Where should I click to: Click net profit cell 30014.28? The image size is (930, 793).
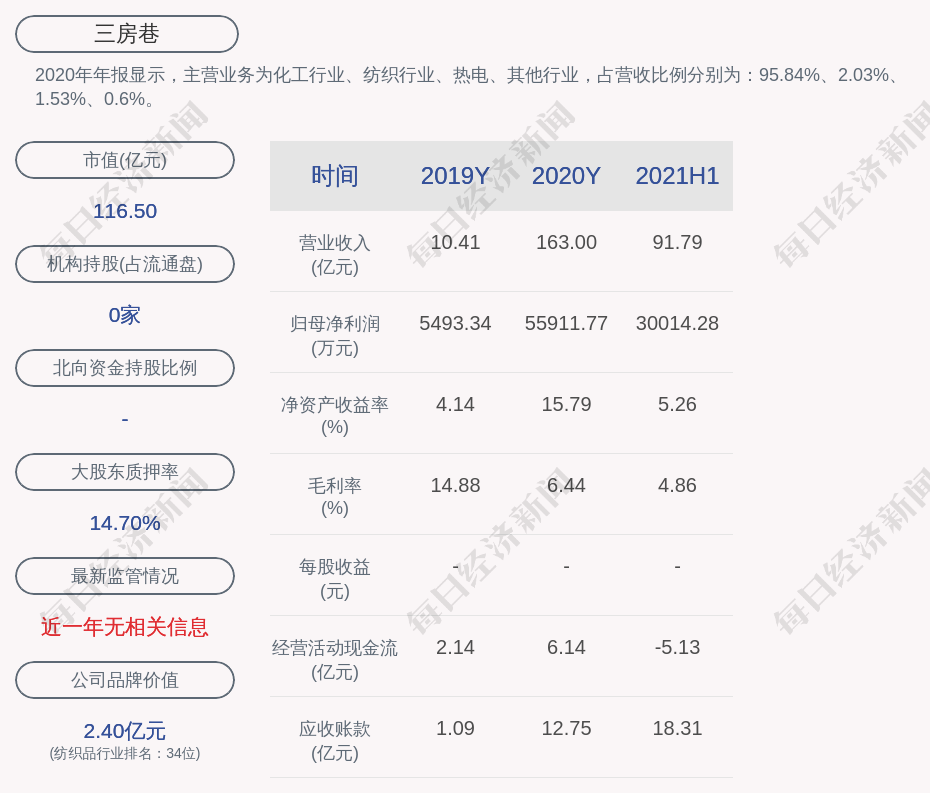(677, 323)
